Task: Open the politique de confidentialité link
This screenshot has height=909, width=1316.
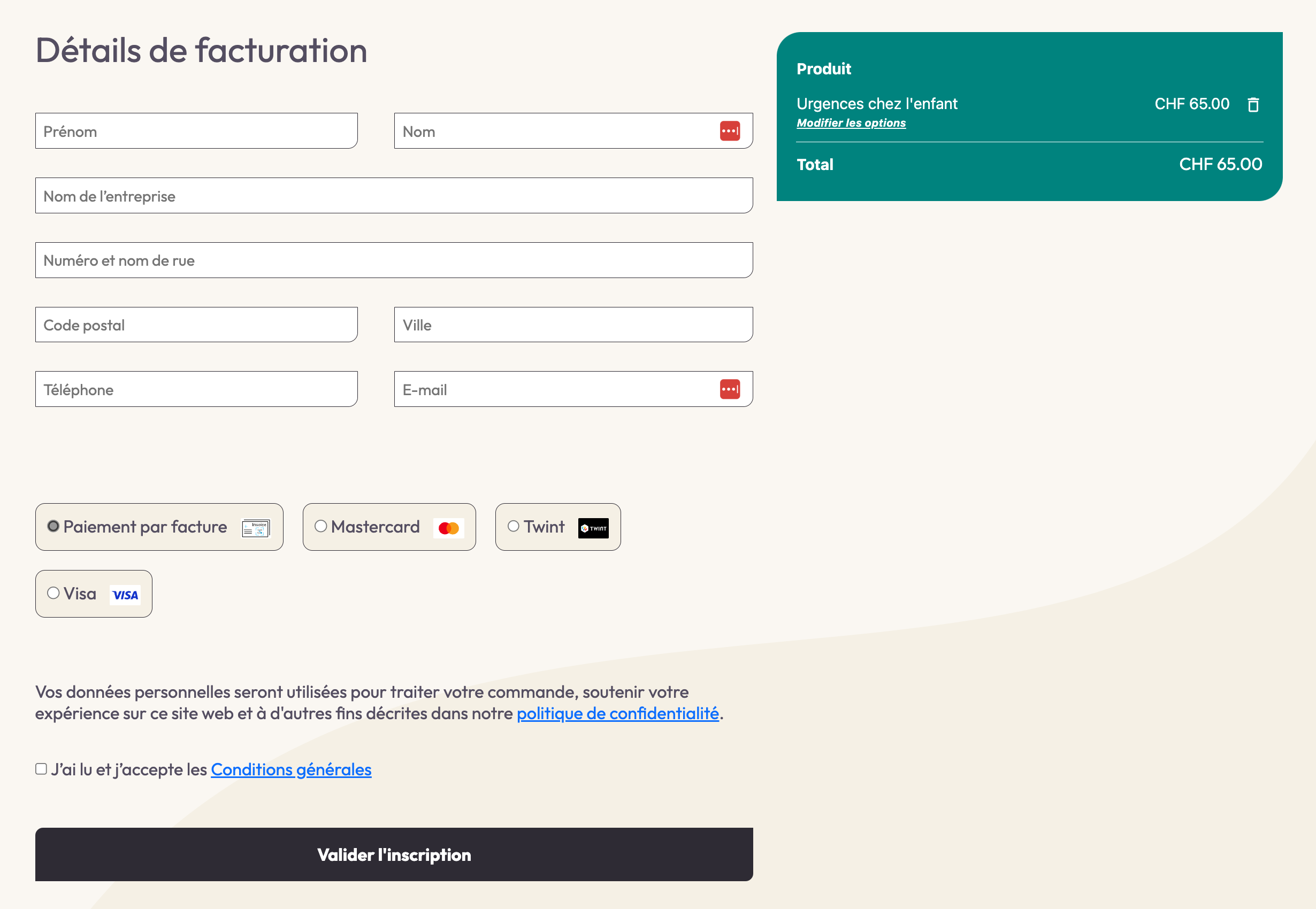Action: pyautogui.click(x=617, y=714)
